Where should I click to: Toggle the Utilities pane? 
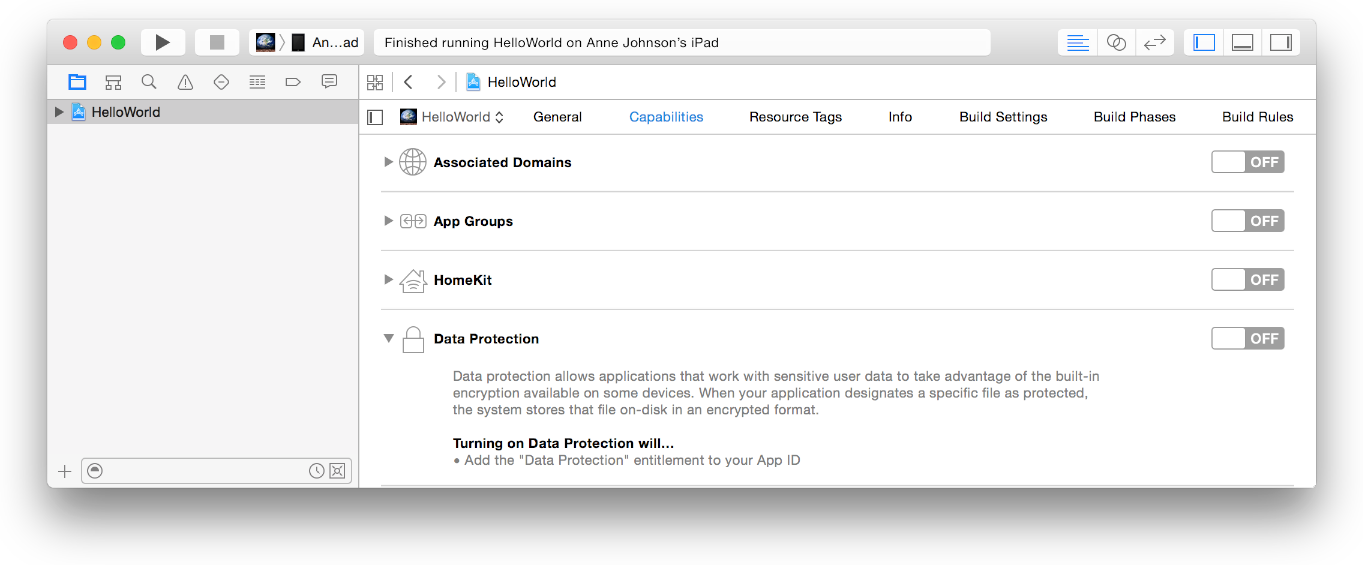pos(1280,42)
